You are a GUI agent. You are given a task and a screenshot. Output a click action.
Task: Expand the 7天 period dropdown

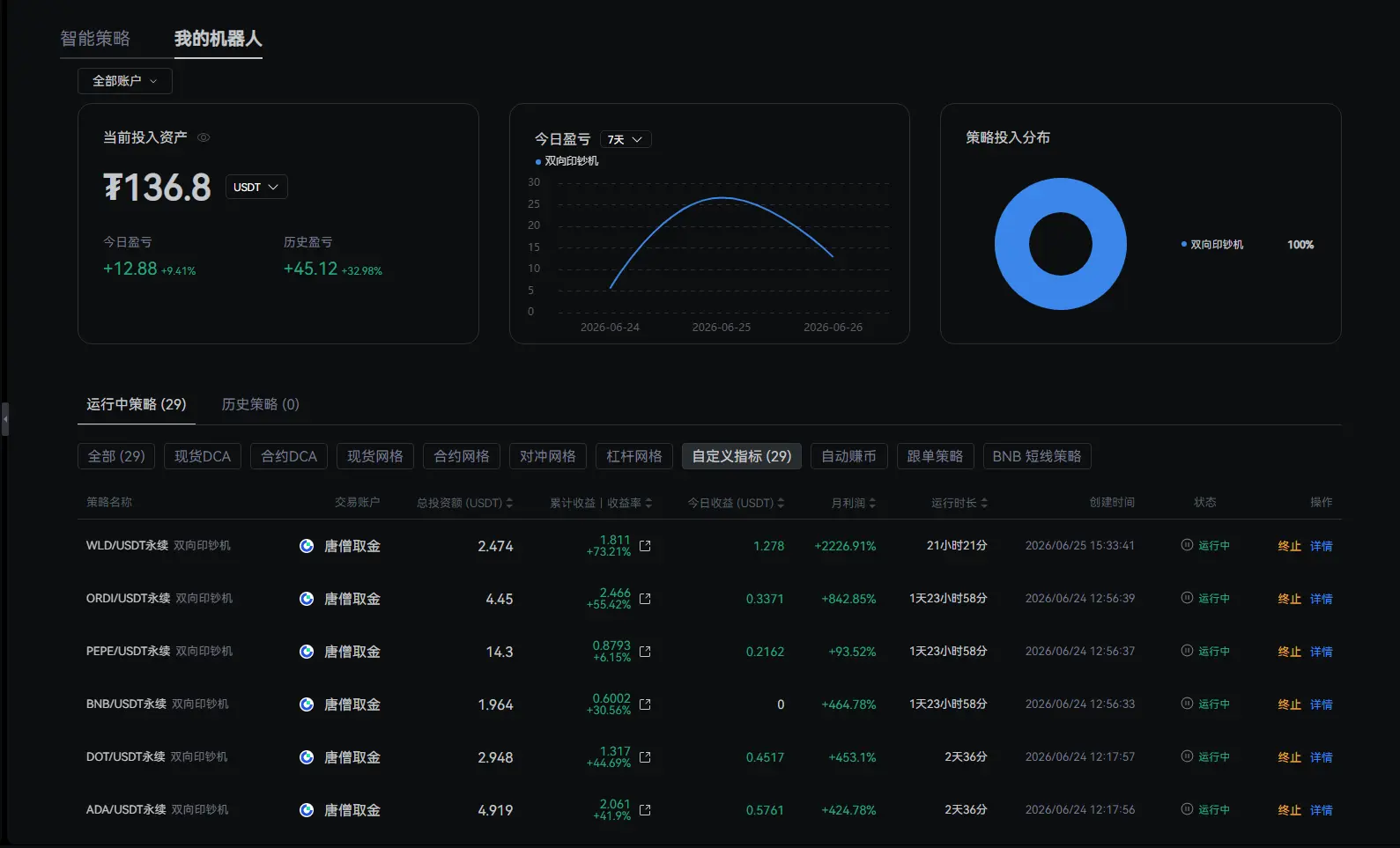click(626, 139)
